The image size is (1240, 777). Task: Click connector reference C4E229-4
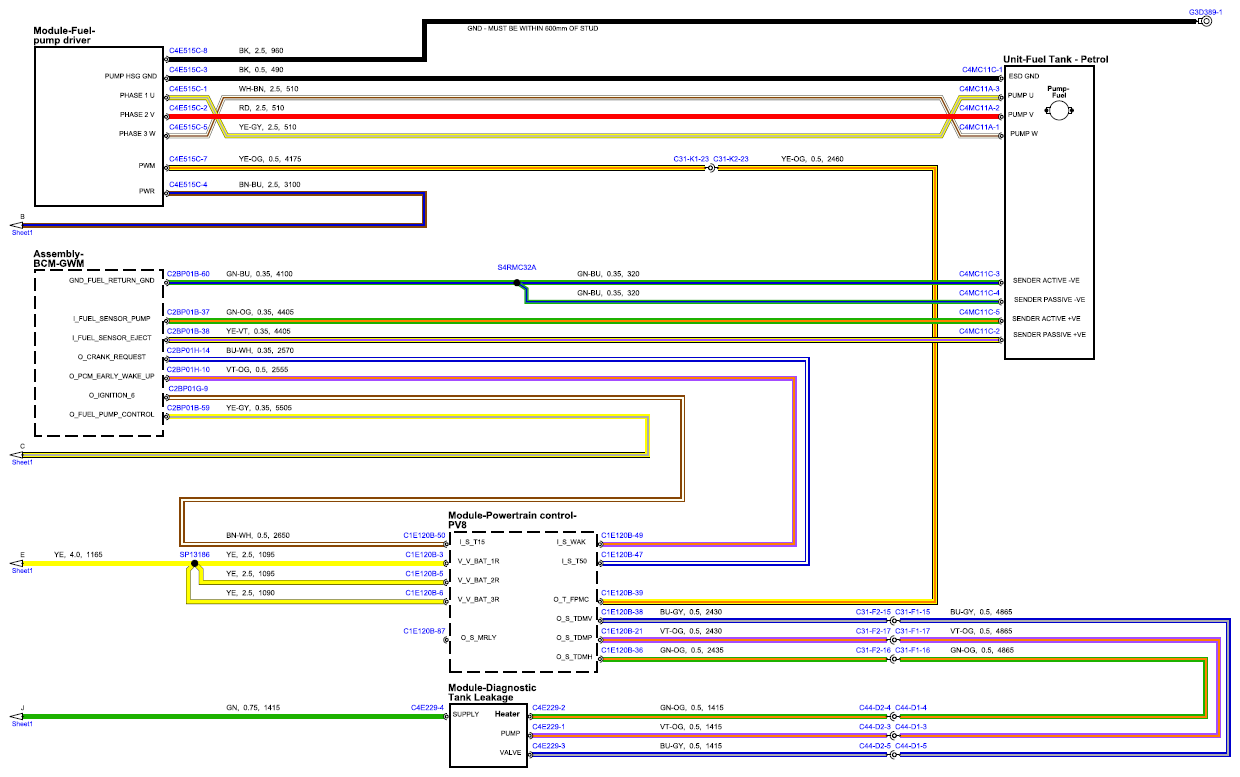tap(427, 707)
